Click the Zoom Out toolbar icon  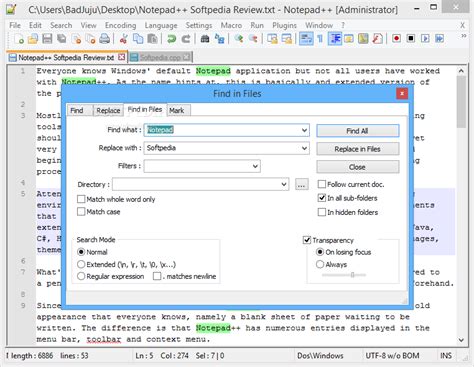(x=253, y=39)
